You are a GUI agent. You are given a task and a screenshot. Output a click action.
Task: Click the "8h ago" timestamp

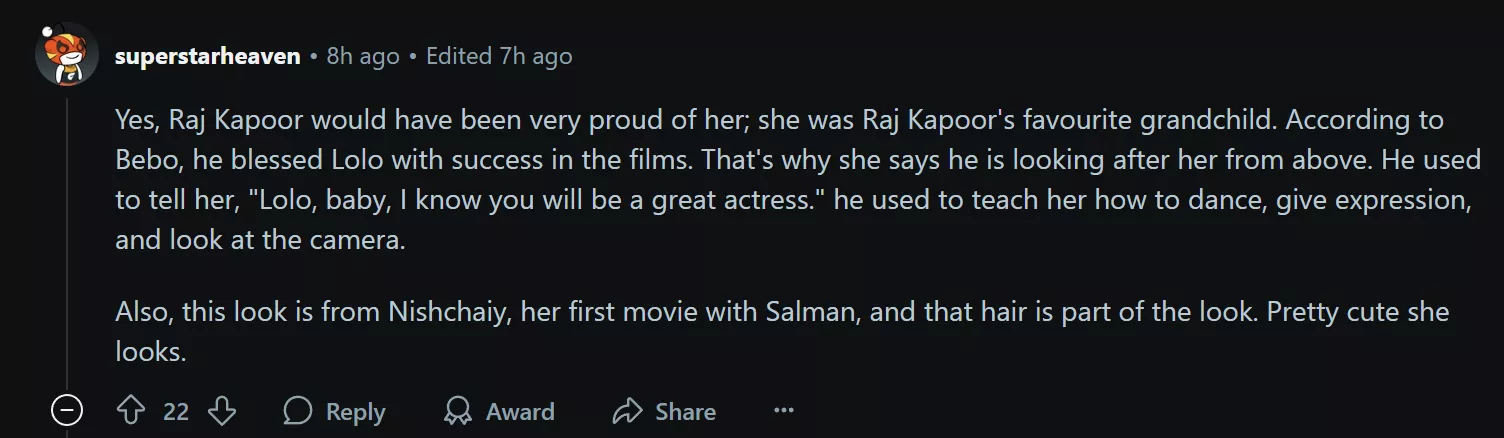[x=362, y=56]
